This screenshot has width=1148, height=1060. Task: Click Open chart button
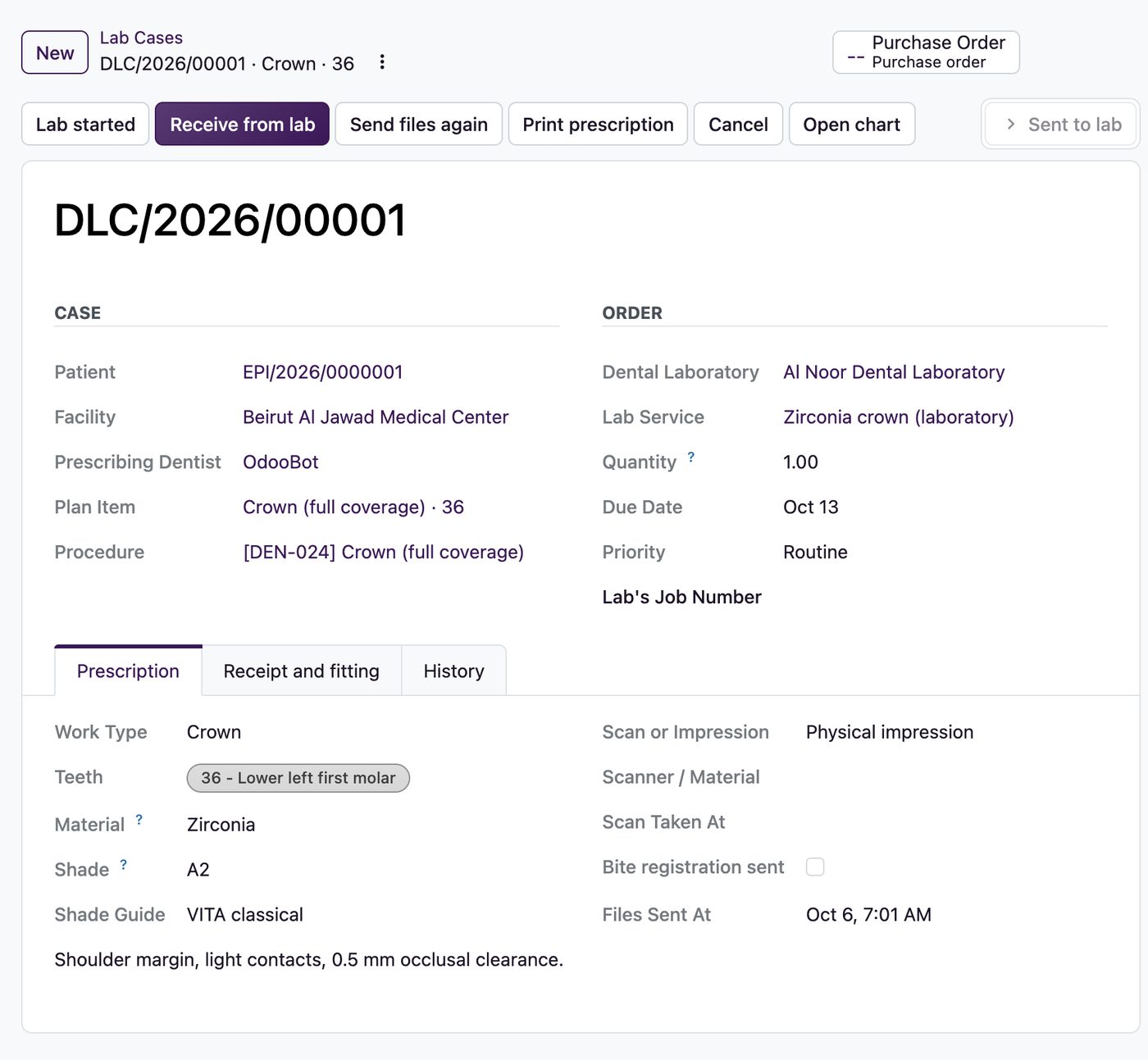point(851,124)
